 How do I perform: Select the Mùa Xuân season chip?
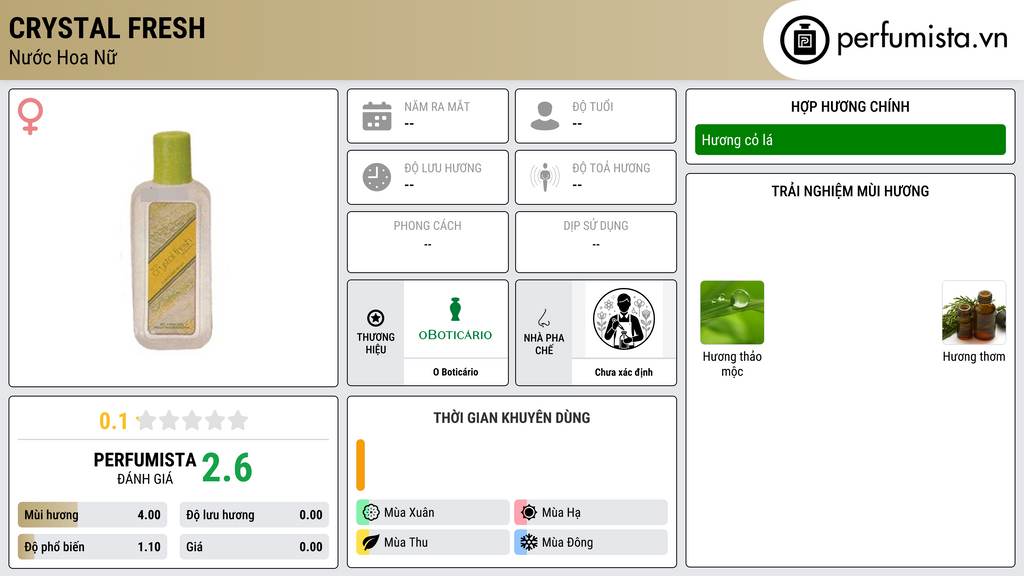(433, 513)
